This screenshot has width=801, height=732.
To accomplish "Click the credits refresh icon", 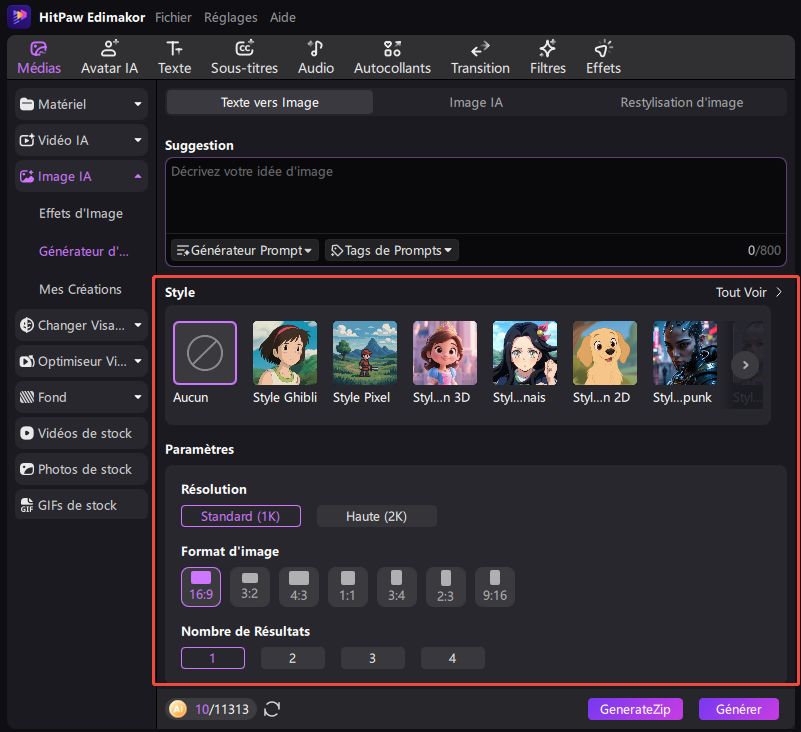I will [x=272, y=709].
